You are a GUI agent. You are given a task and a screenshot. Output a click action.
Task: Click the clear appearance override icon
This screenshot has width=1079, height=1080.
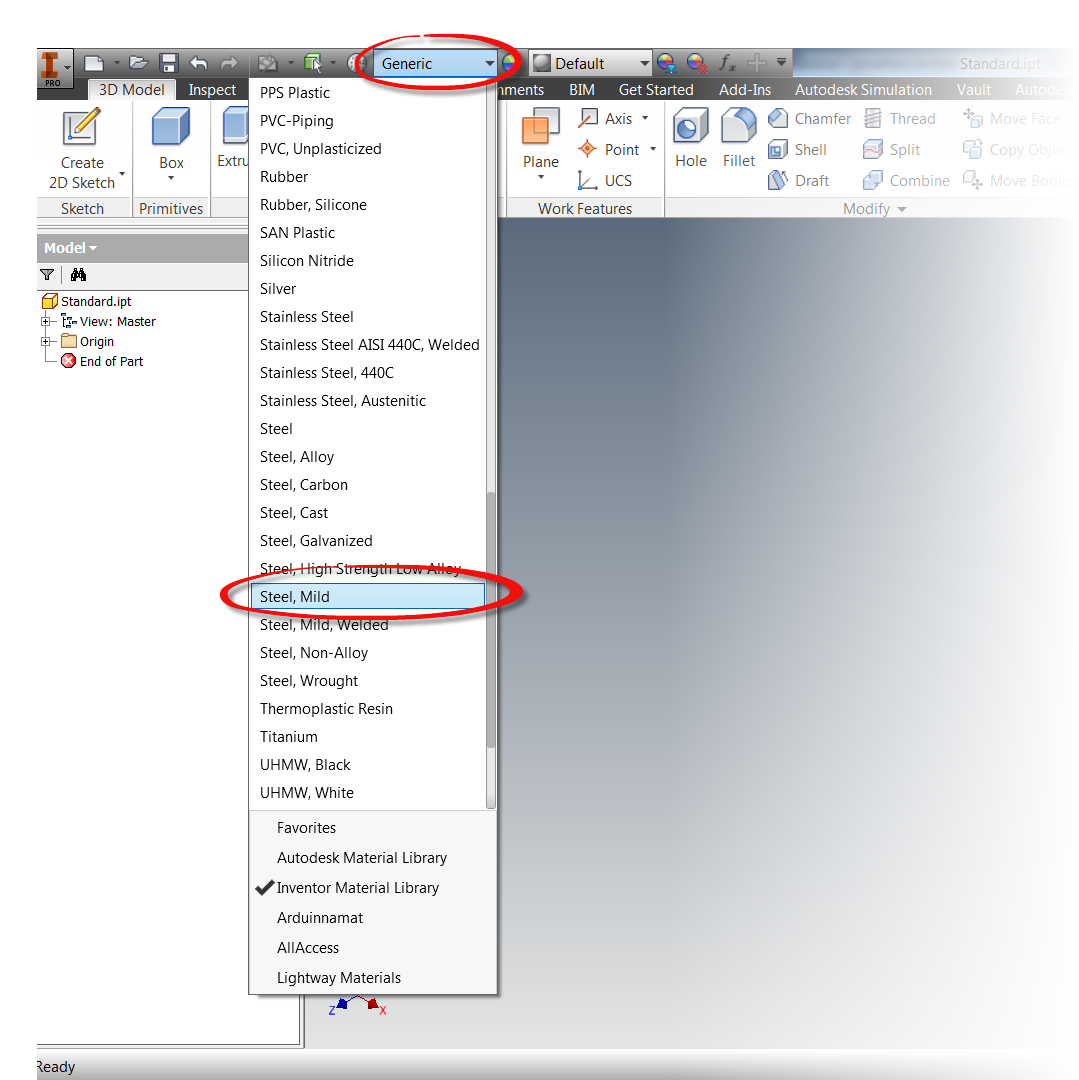point(697,63)
